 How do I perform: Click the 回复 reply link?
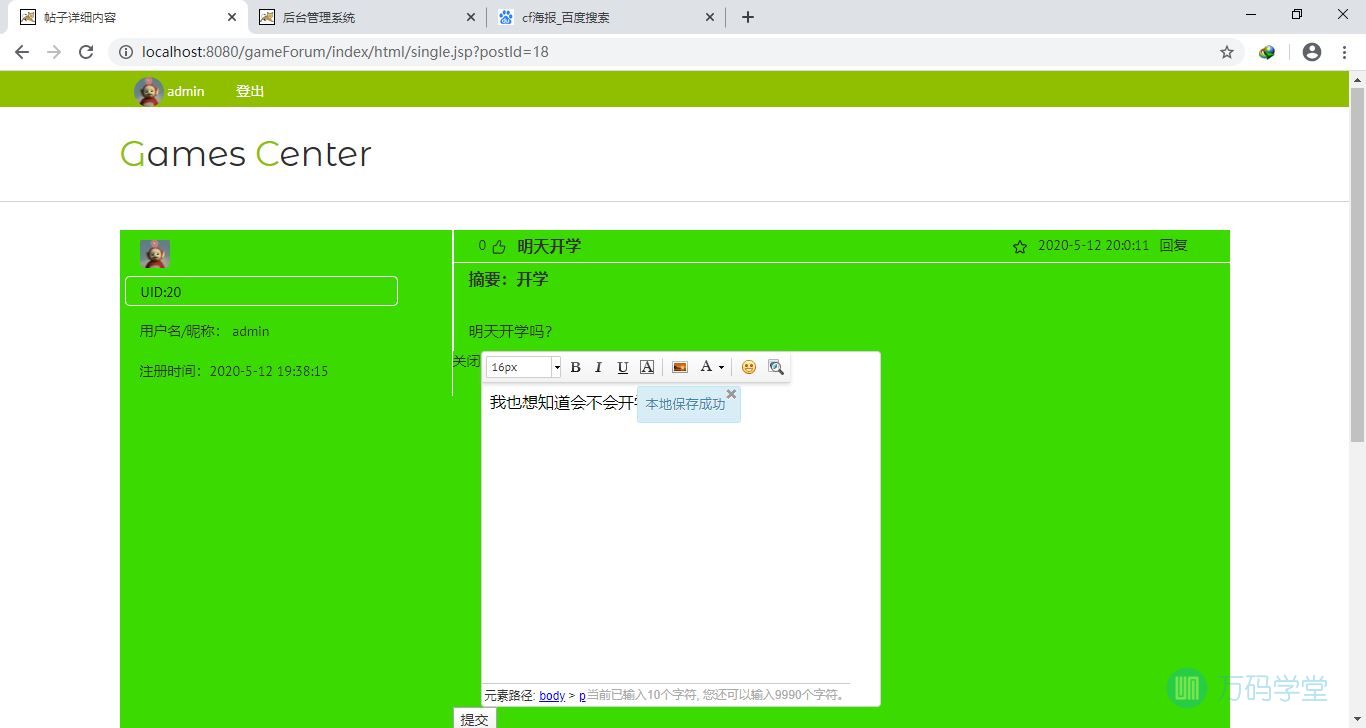[1173, 246]
